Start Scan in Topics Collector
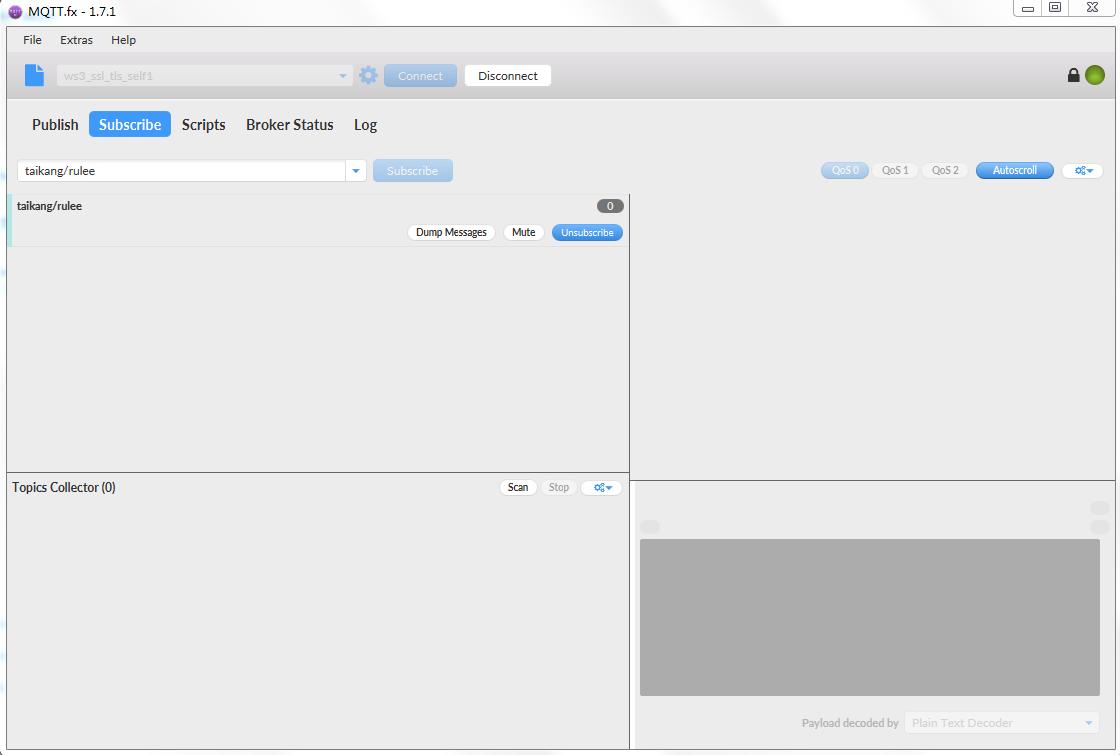 point(518,487)
